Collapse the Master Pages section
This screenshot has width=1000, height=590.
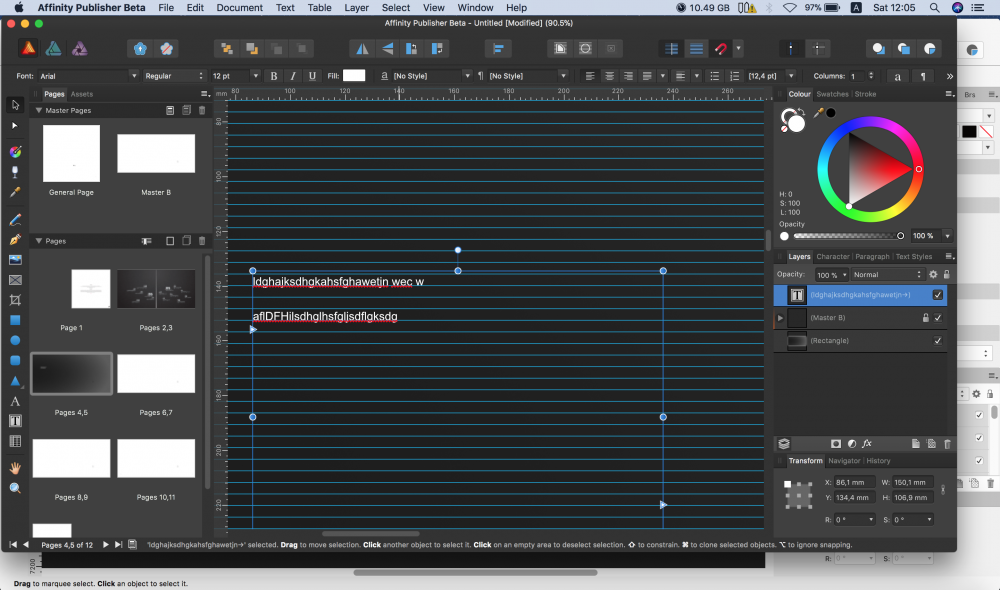(39, 110)
